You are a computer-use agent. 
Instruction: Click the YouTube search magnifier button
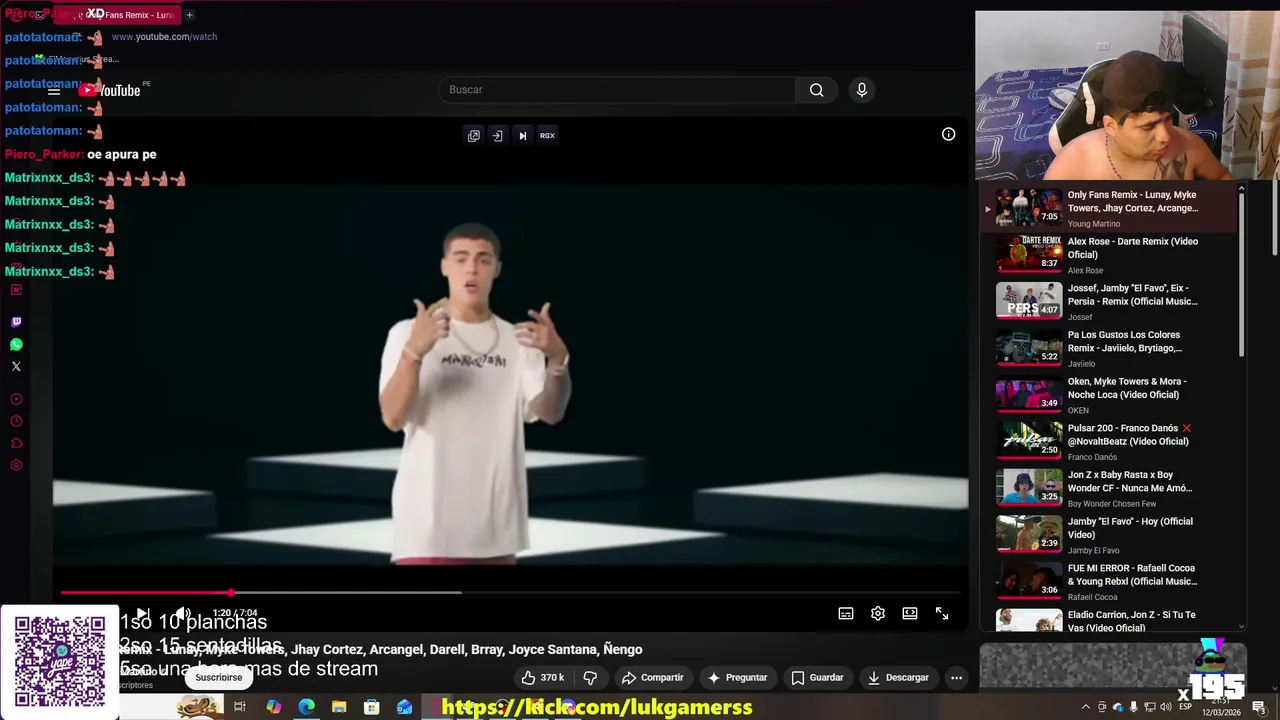coord(816,90)
